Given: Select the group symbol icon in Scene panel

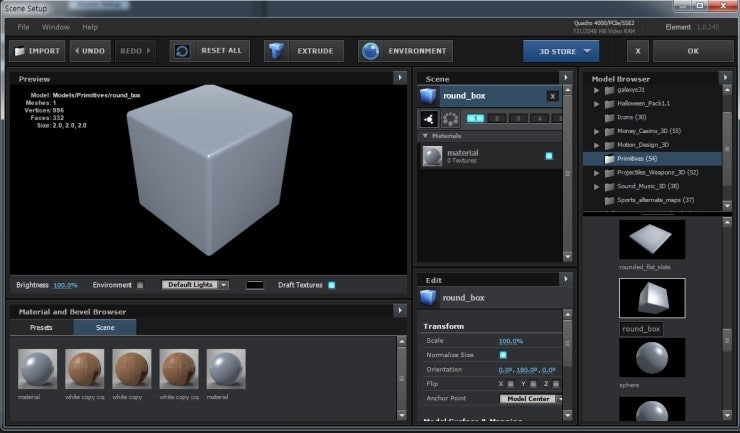Looking at the screenshot, I should pos(428,118).
